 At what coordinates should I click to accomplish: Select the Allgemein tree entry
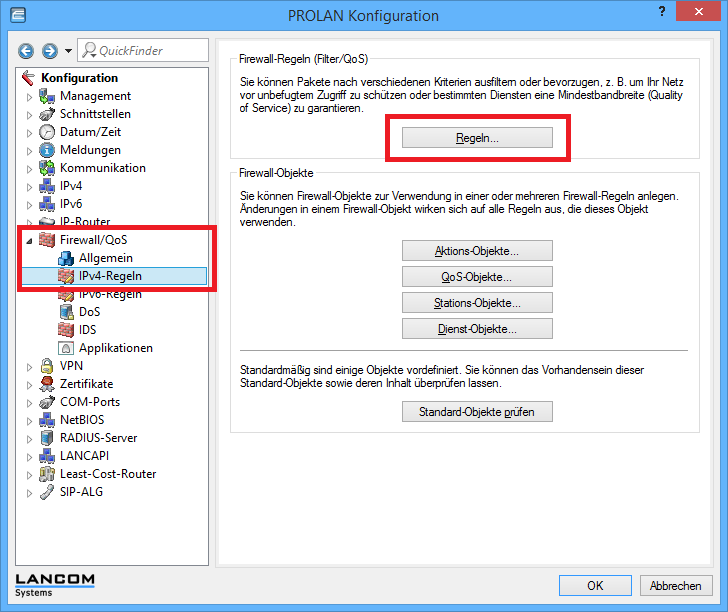tap(106, 258)
